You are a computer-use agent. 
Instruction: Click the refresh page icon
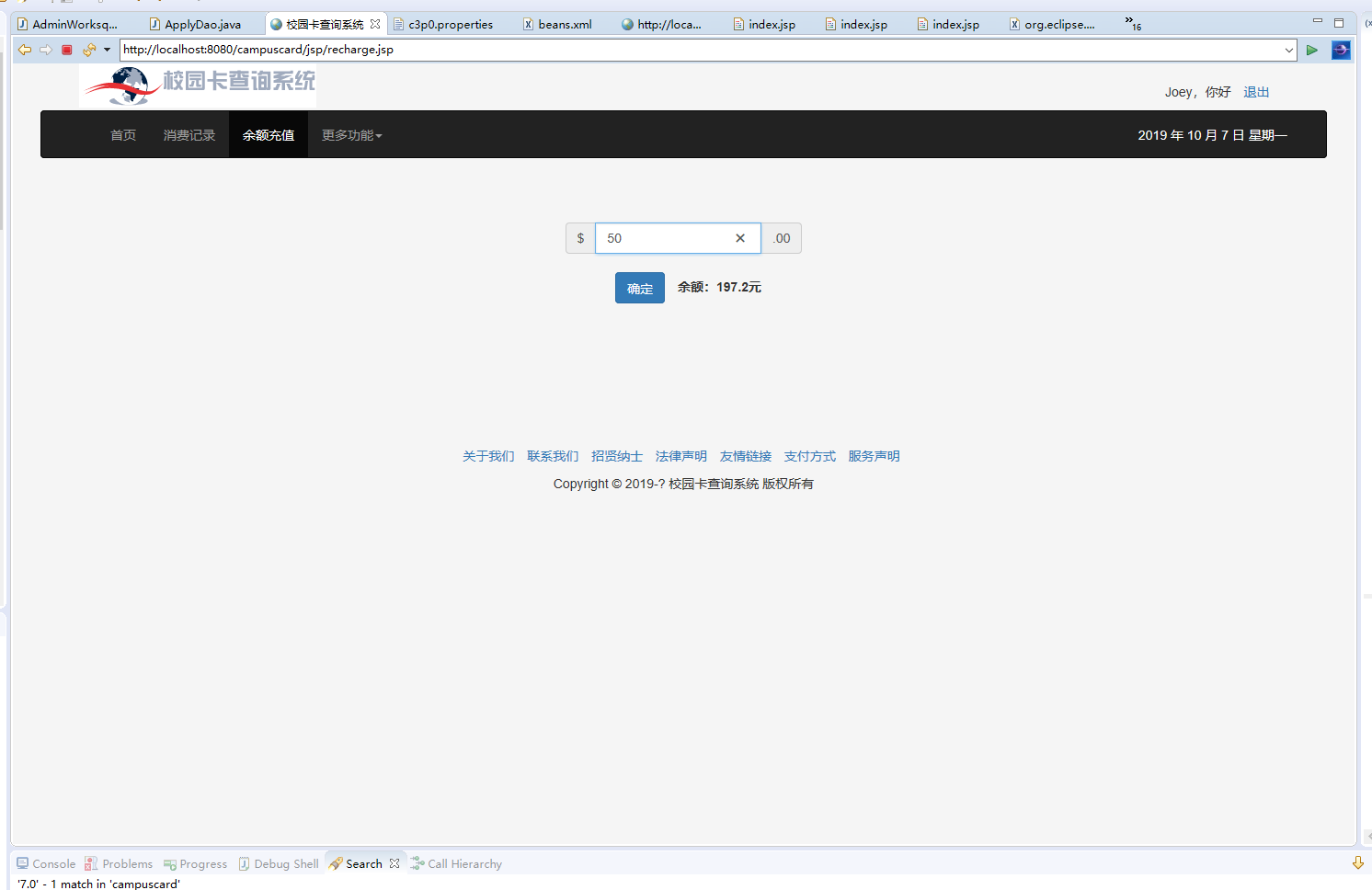click(x=89, y=49)
